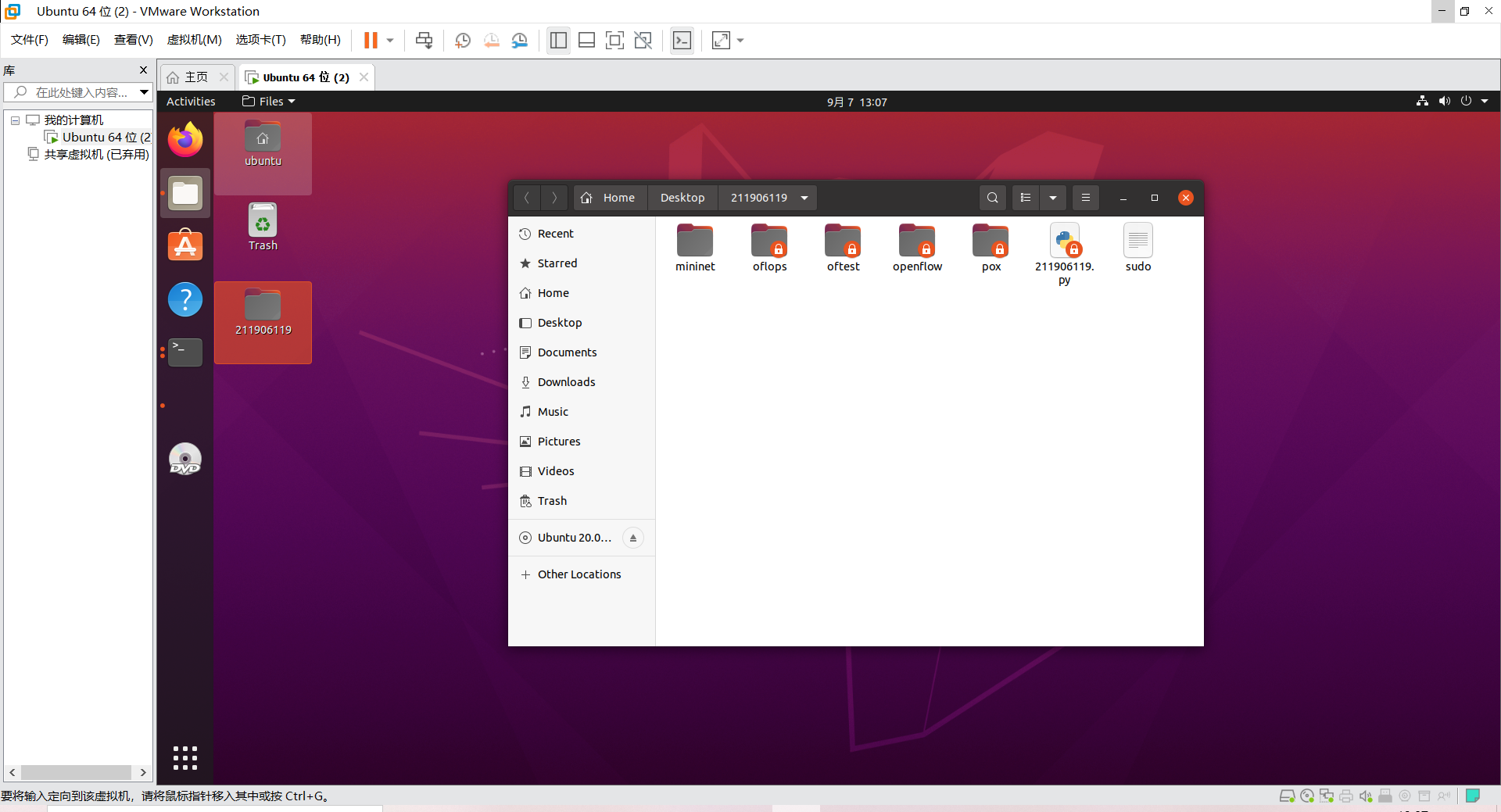Viewport: 1501px width, 812px height.
Task: Click the search icon in Files header
Action: tap(992, 198)
